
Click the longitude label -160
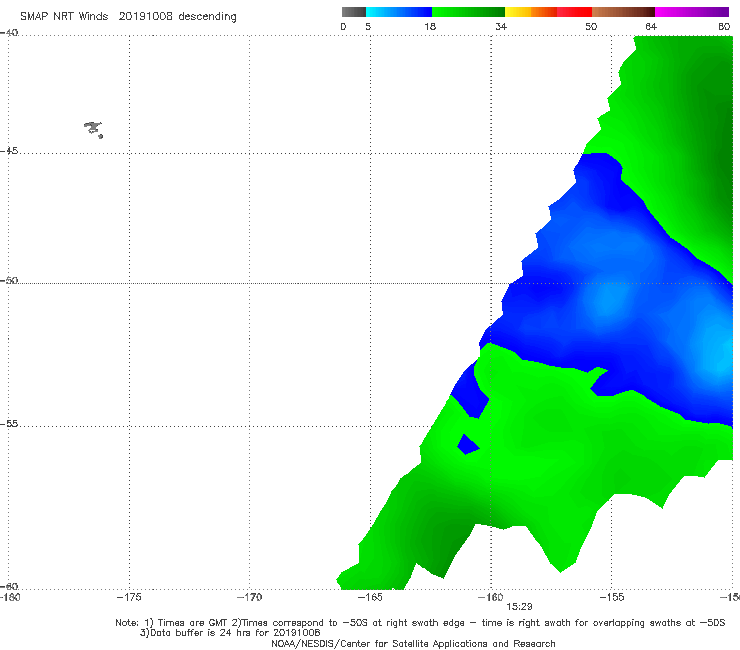tap(490, 597)
